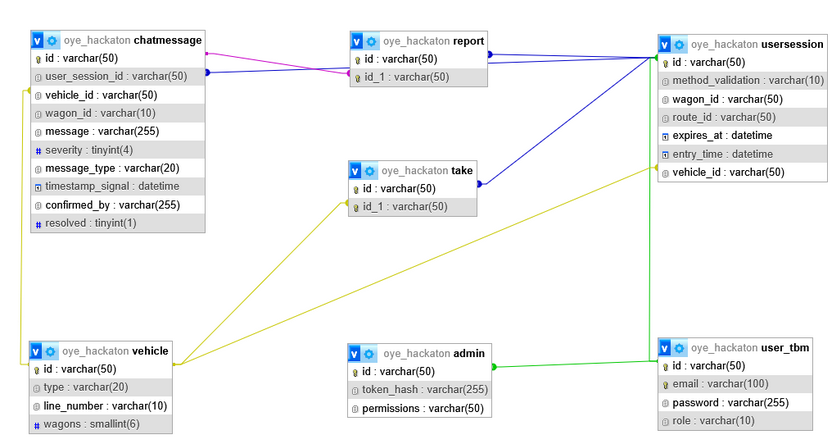Screen dimensions: 830x442
Task: Collapse chatmessage table columns with V toggle
Action: 38,41
